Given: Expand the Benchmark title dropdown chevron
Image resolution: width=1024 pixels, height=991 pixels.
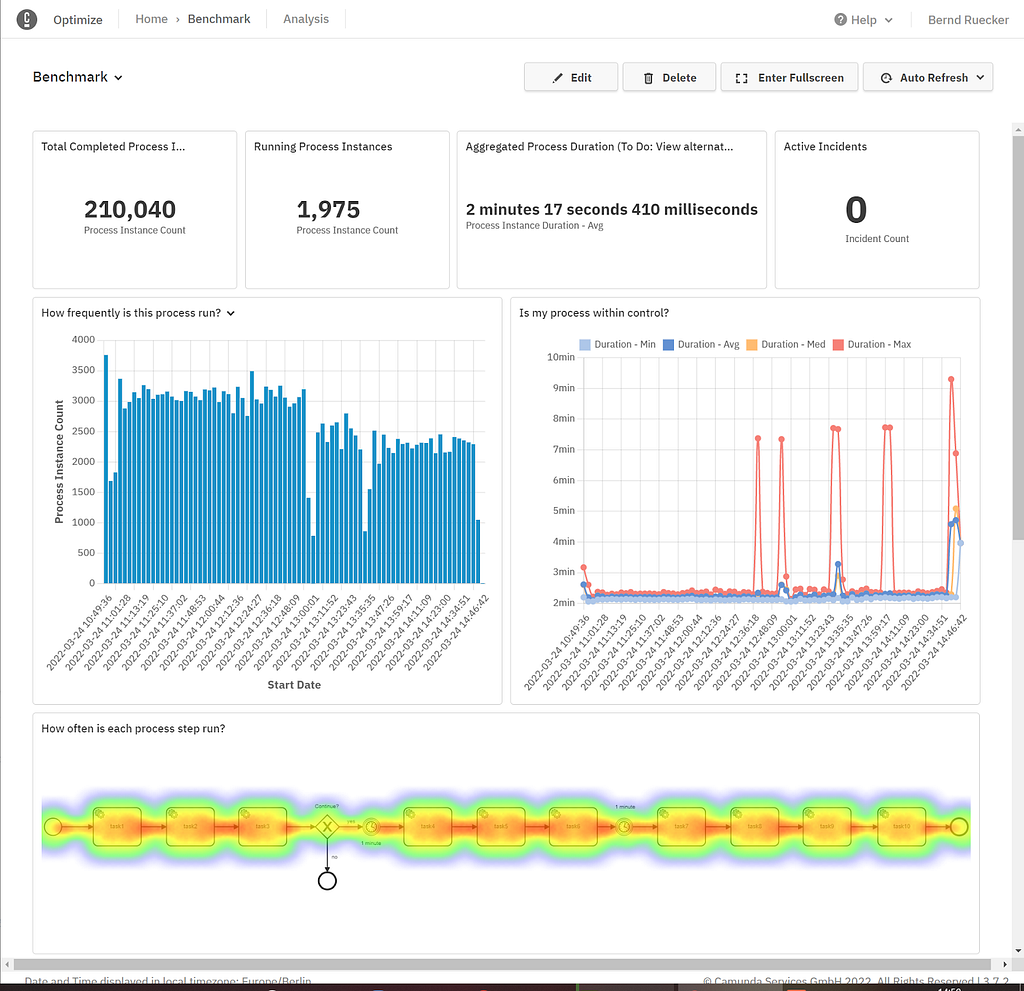Looking at the screenshot, I should [118, 78].
